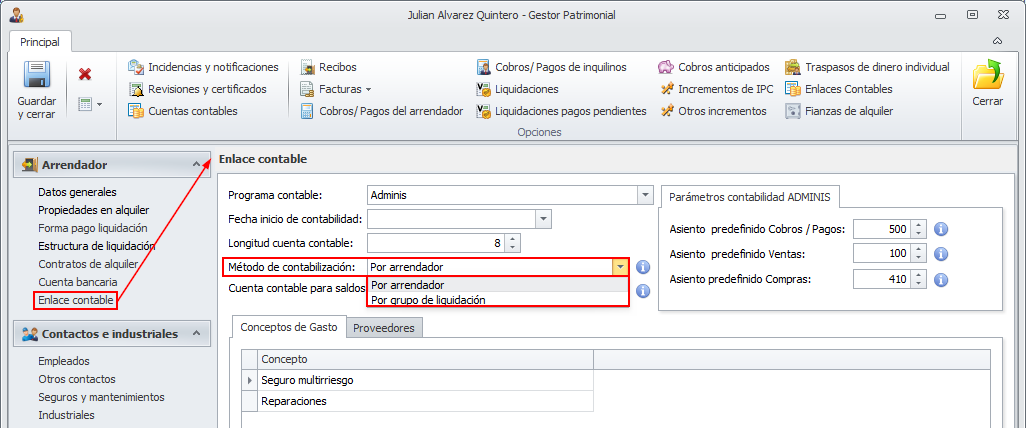The image size is (1026, 428).
Task: Click the Guardar y cerrar save icon
Action: click(37, 77)
